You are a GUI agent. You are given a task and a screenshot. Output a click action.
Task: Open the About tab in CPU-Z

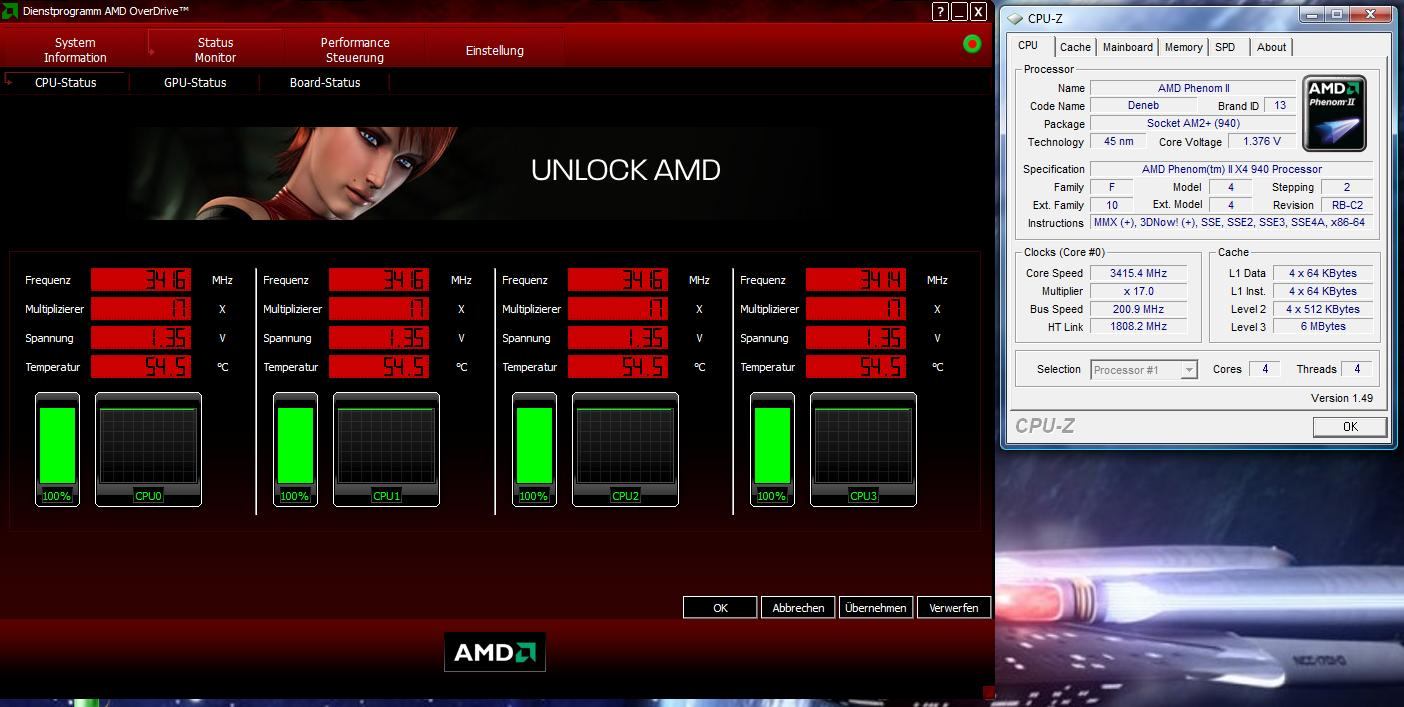(x=1272, y=47)
